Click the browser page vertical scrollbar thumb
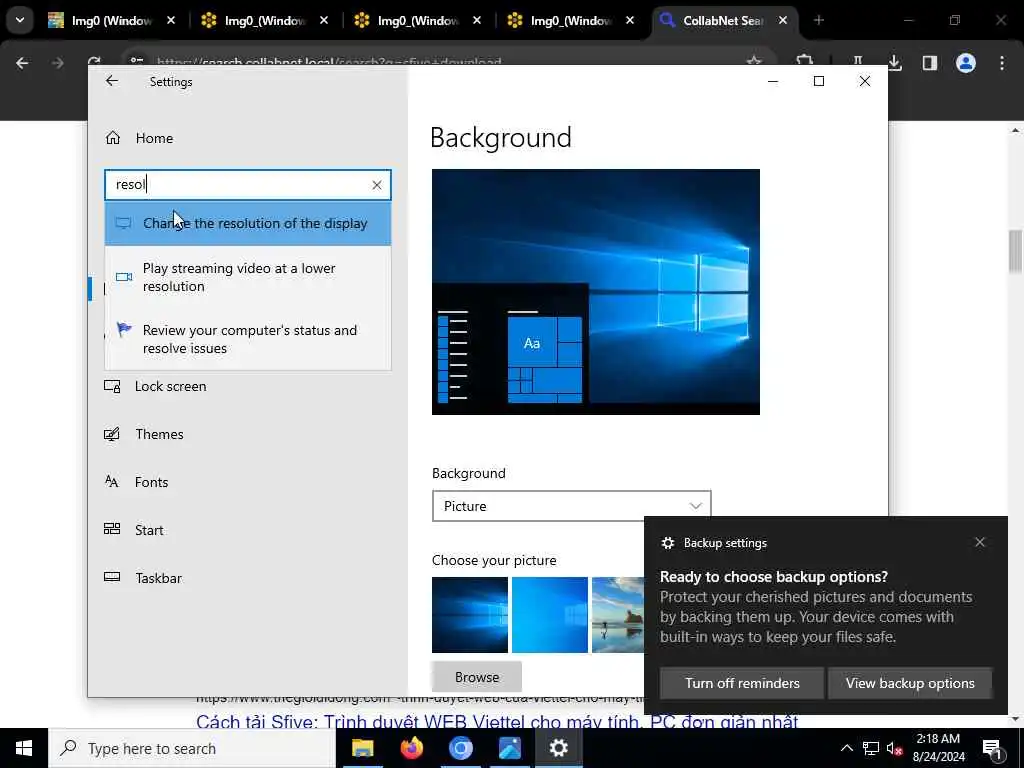This screenshot has height=768, width=1024. coord(1015,251)
